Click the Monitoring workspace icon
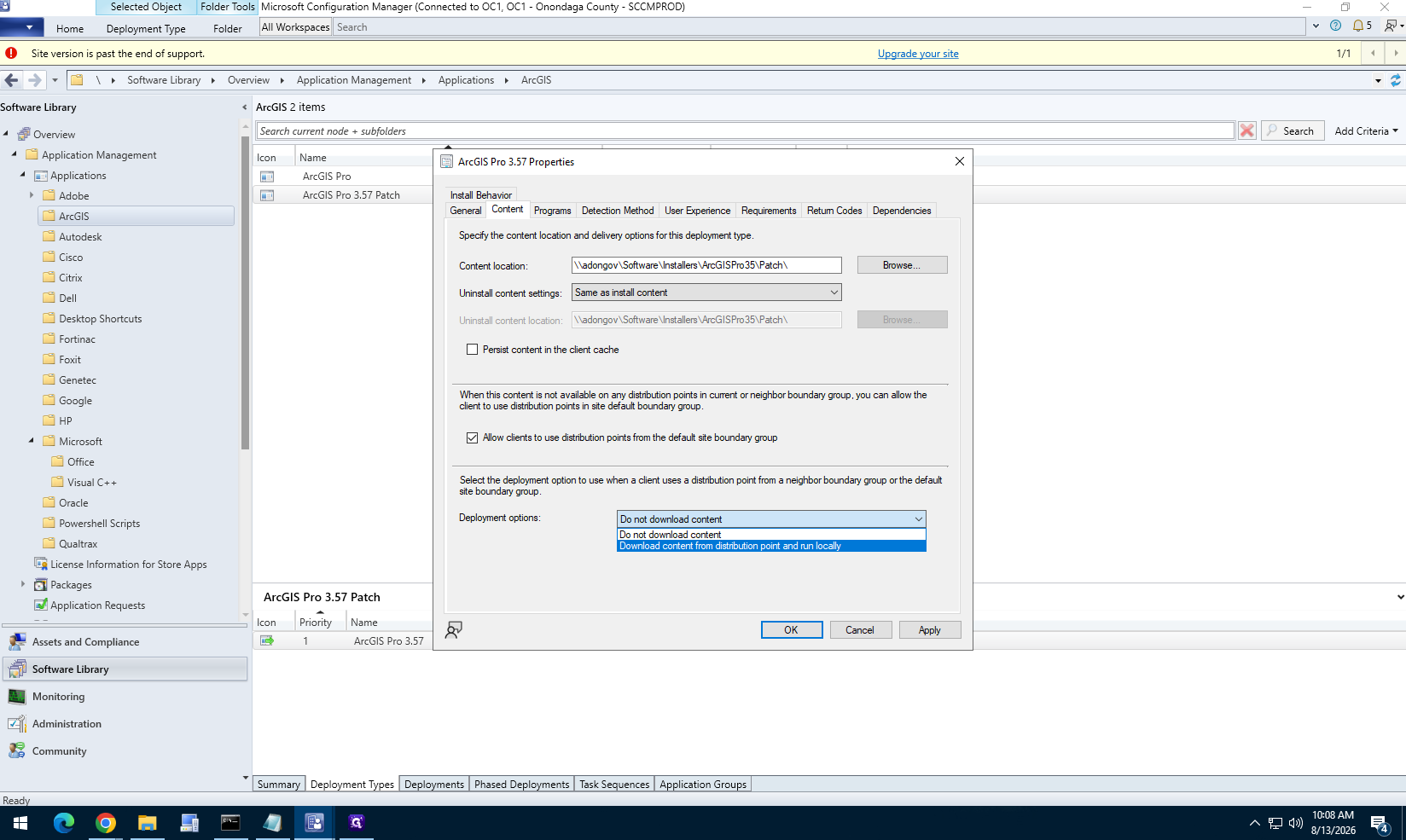This screenshot has width=1406, height=840. click(17, 697)
